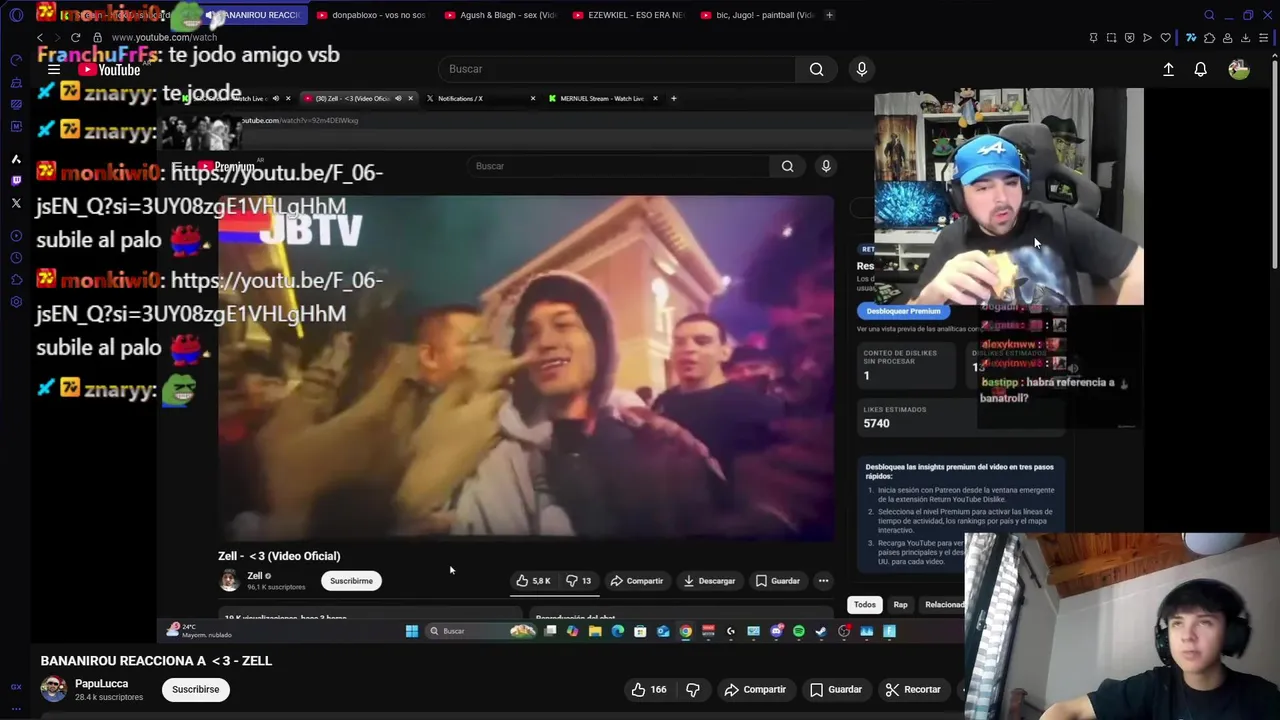Open File Explorer in the streamed taskbar

point(595,631)
